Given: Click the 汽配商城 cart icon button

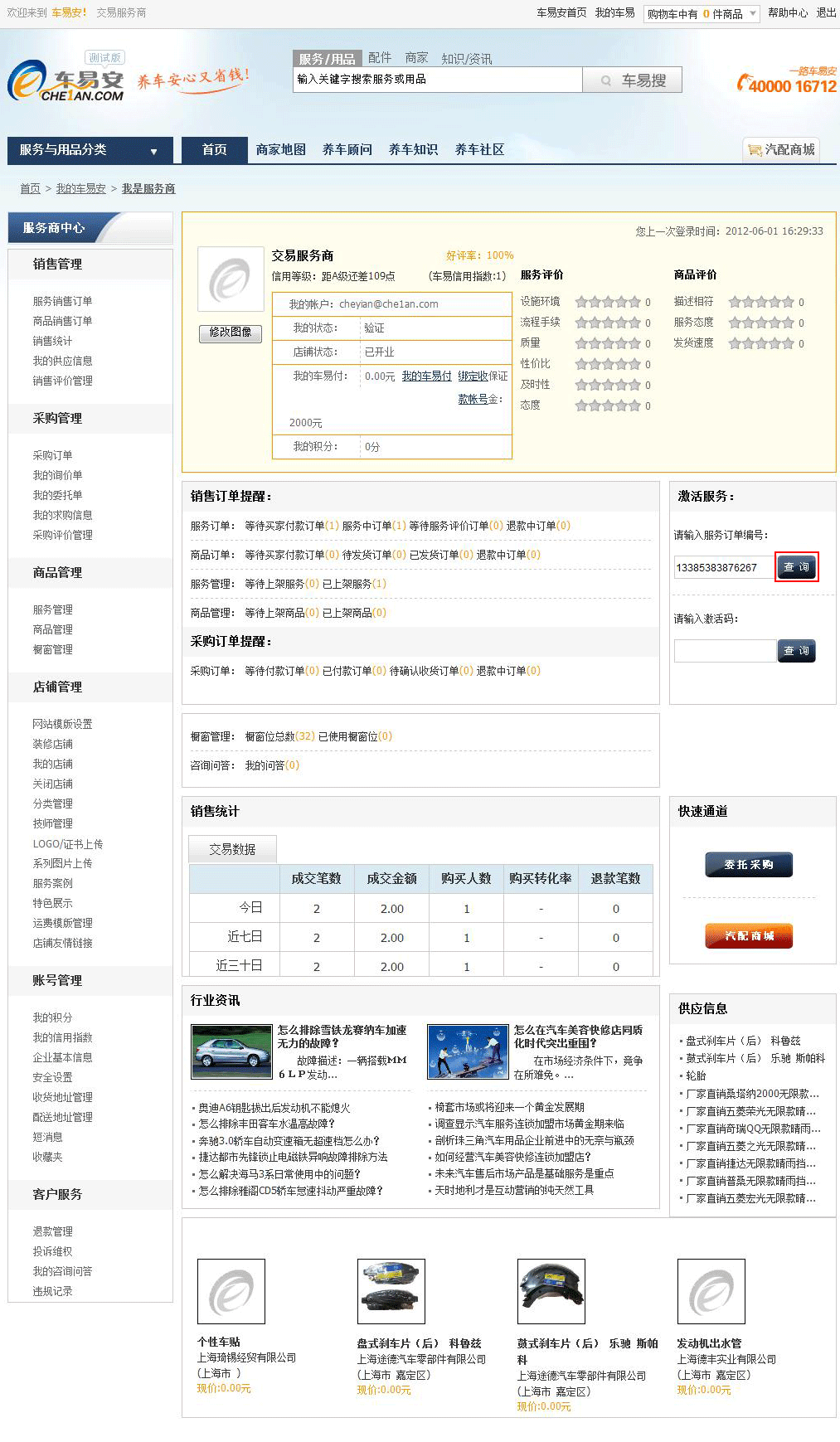Looking at the screenshot, I should click(x=780, y=150).
